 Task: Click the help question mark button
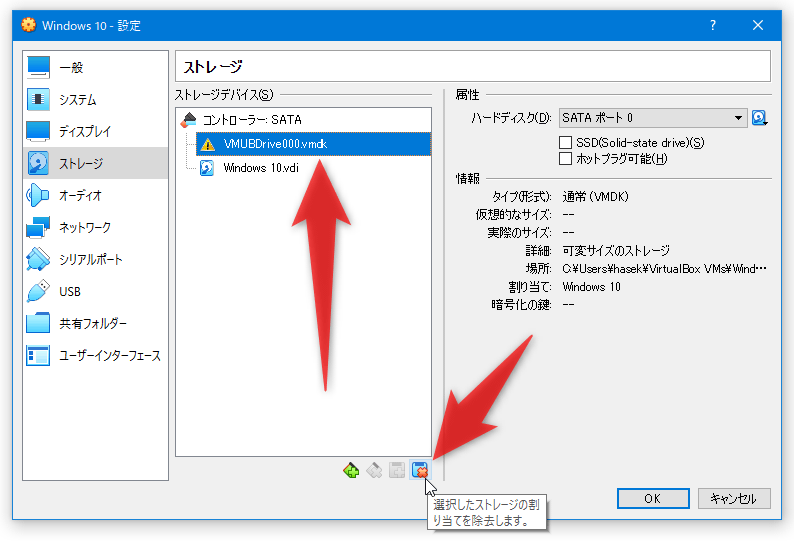tap(713, 25)
